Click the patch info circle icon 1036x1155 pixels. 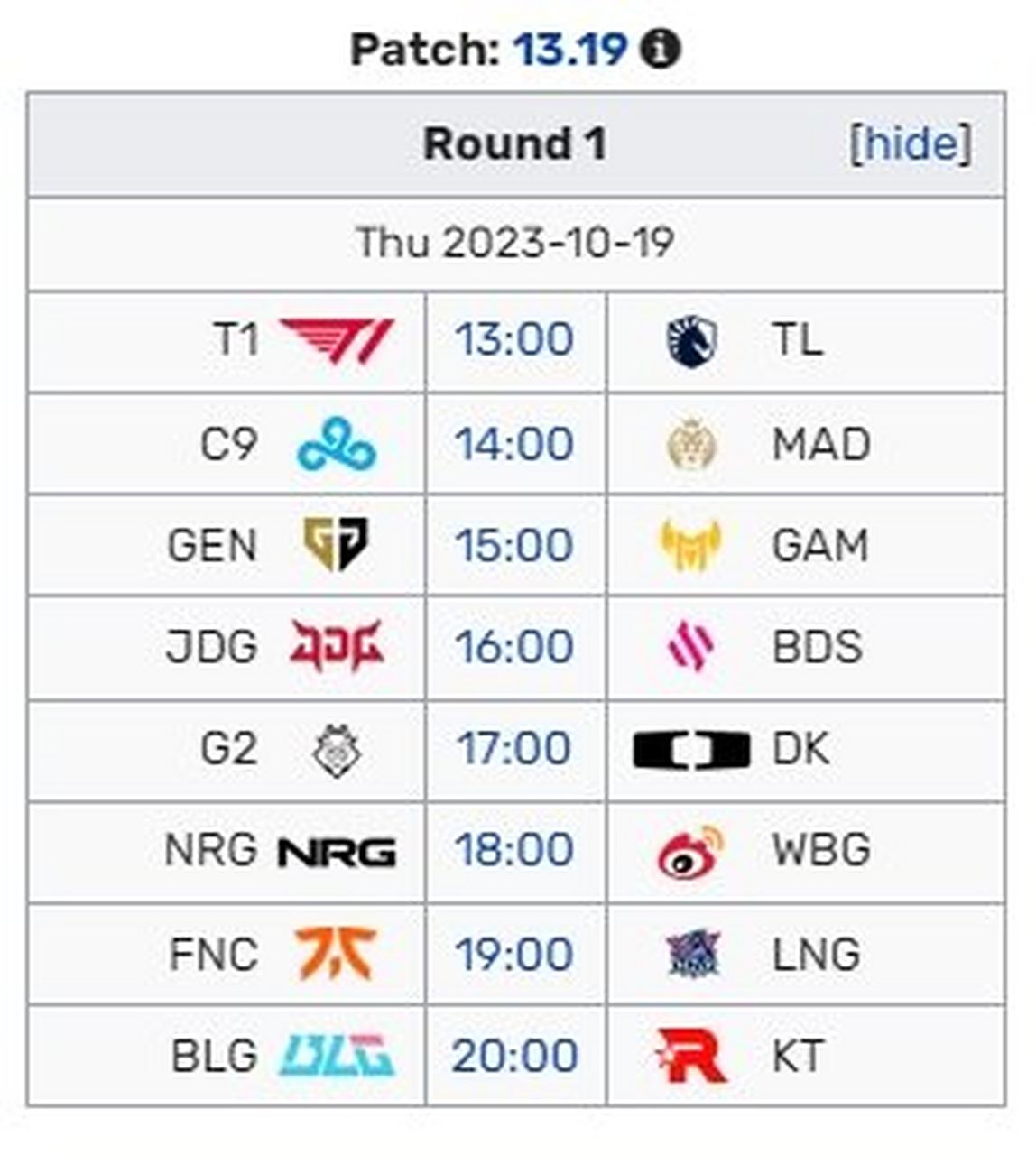[x=660, y=49]
